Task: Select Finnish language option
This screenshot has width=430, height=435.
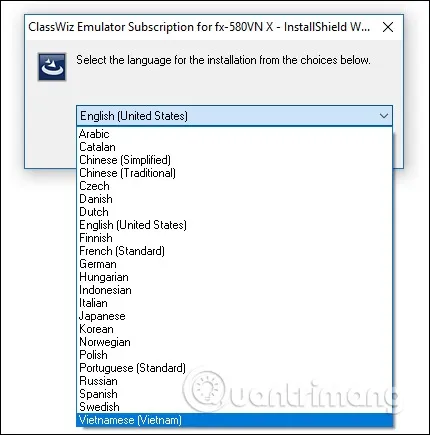Action: [234, 238]
